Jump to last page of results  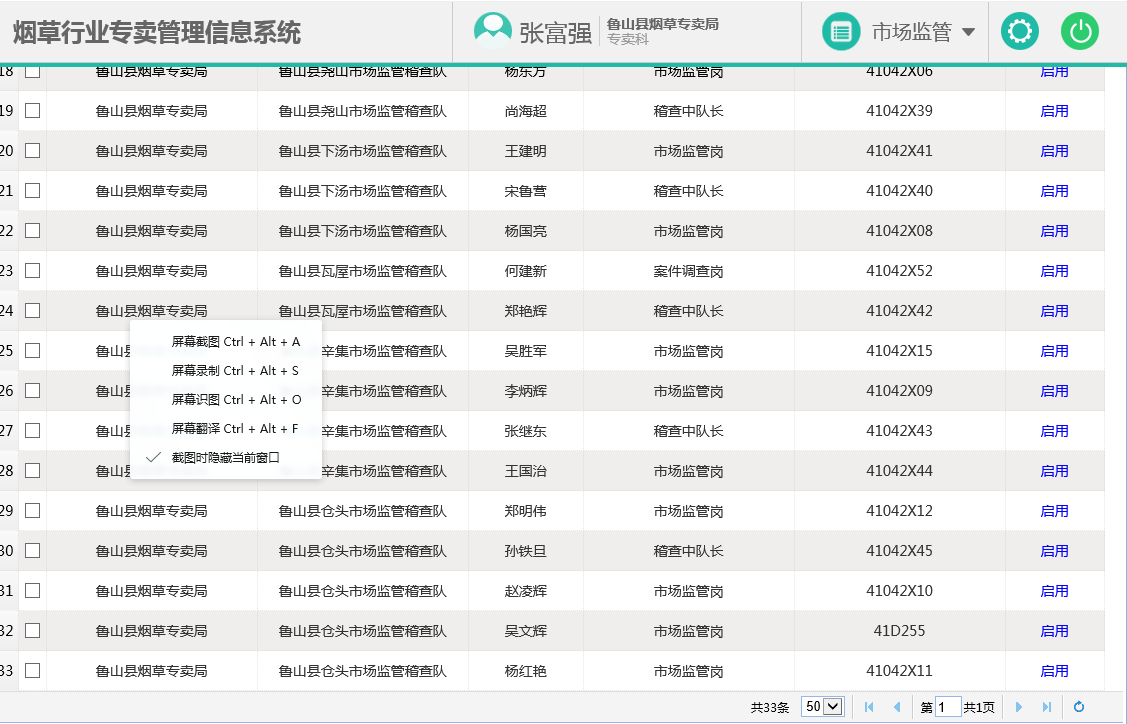click(x=1046, y=707)
